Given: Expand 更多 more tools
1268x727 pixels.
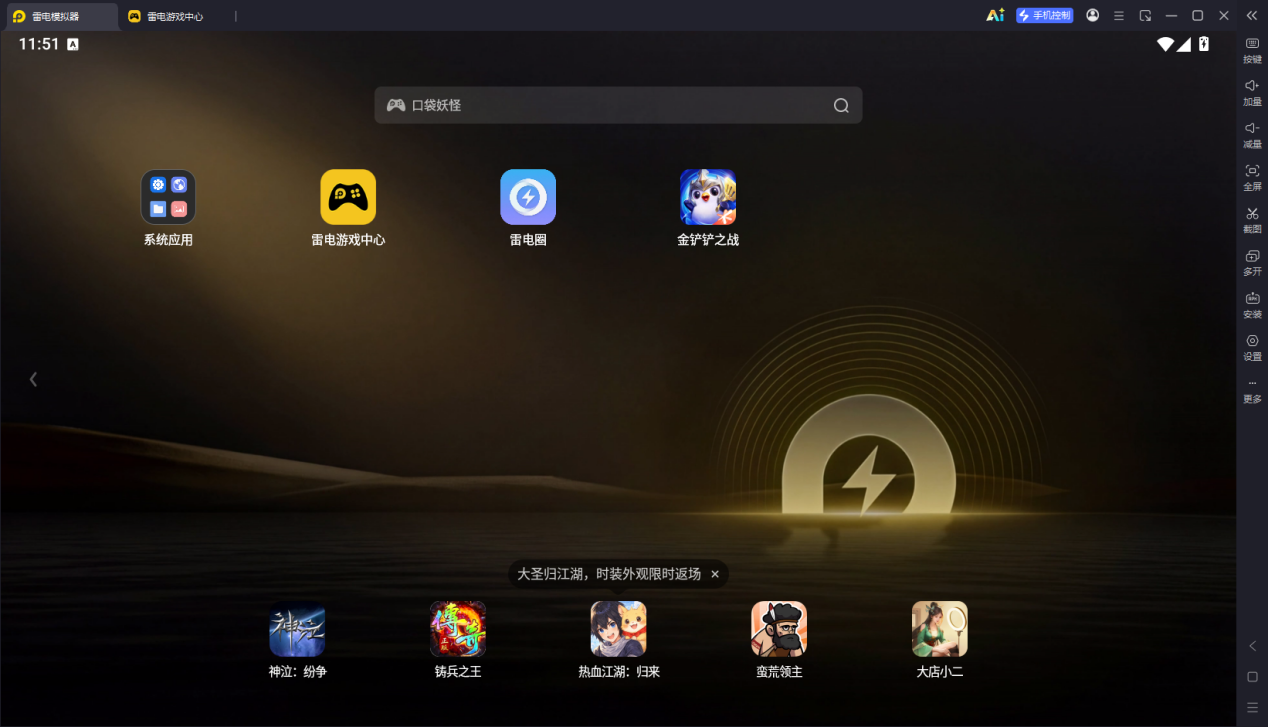Looking at the screenshot, I should point(1252,390).
